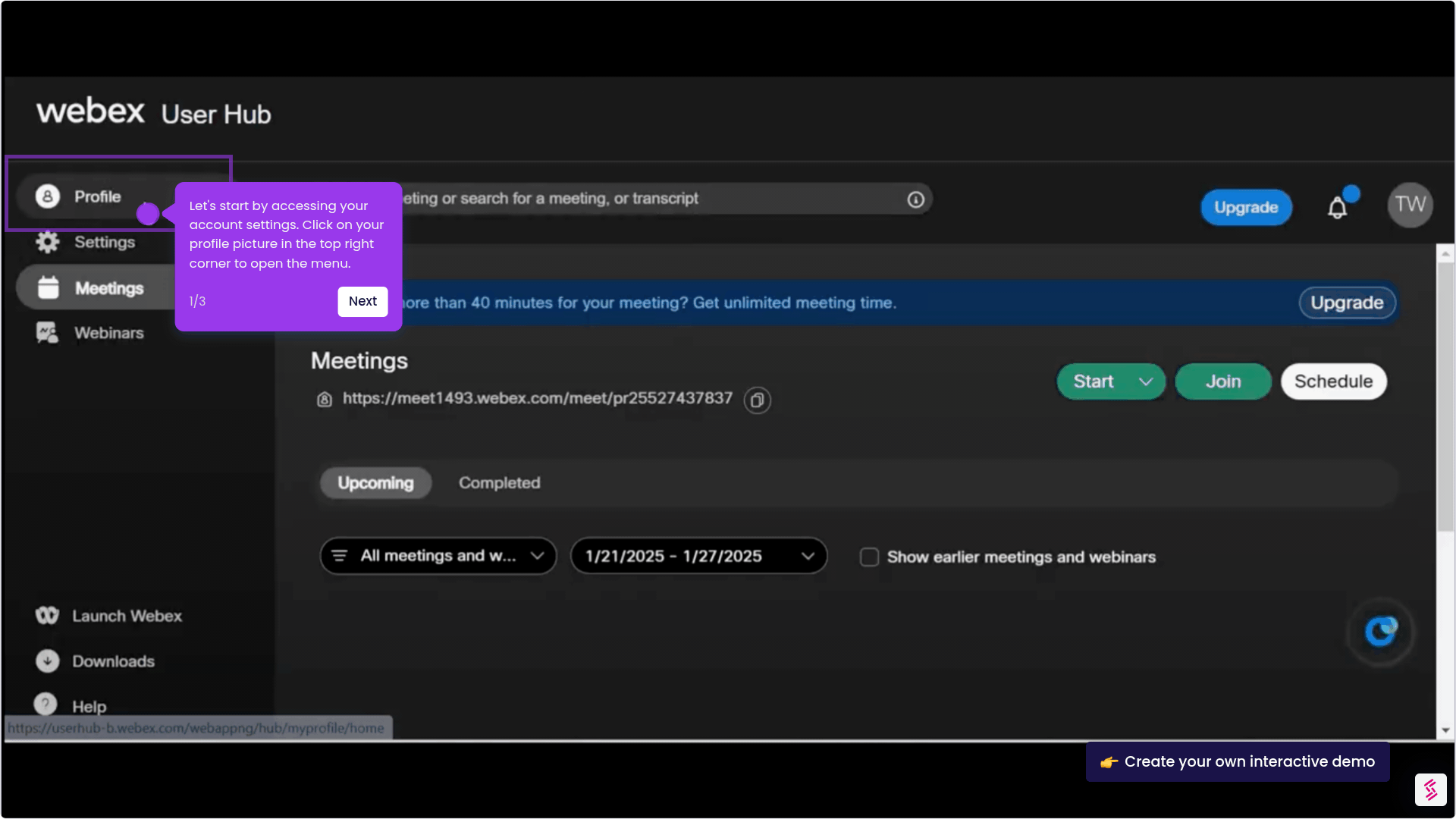Click scrollbar up arrow

(x=1445, y=253)
